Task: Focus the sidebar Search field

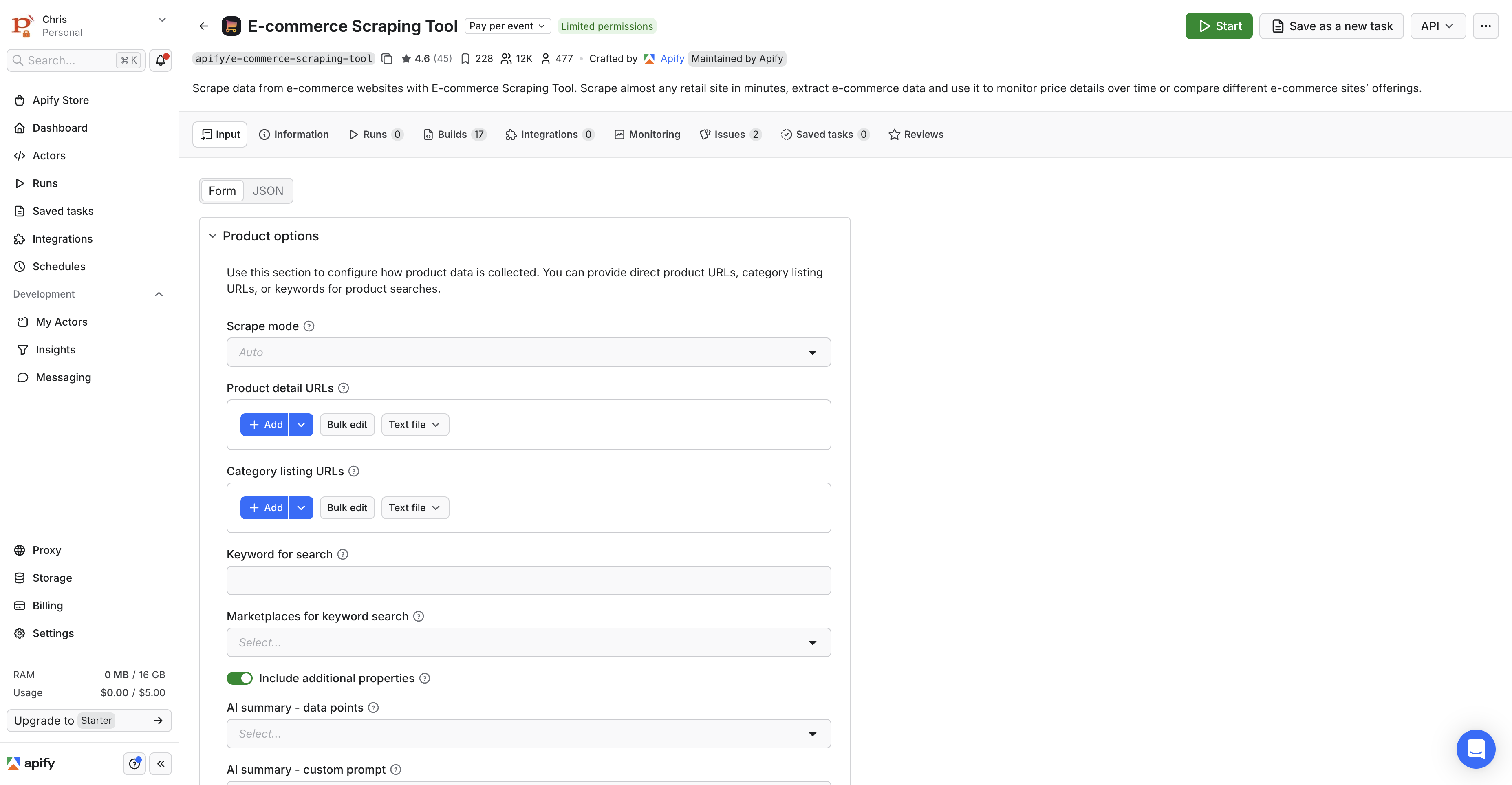Action: tap(75, 60)
